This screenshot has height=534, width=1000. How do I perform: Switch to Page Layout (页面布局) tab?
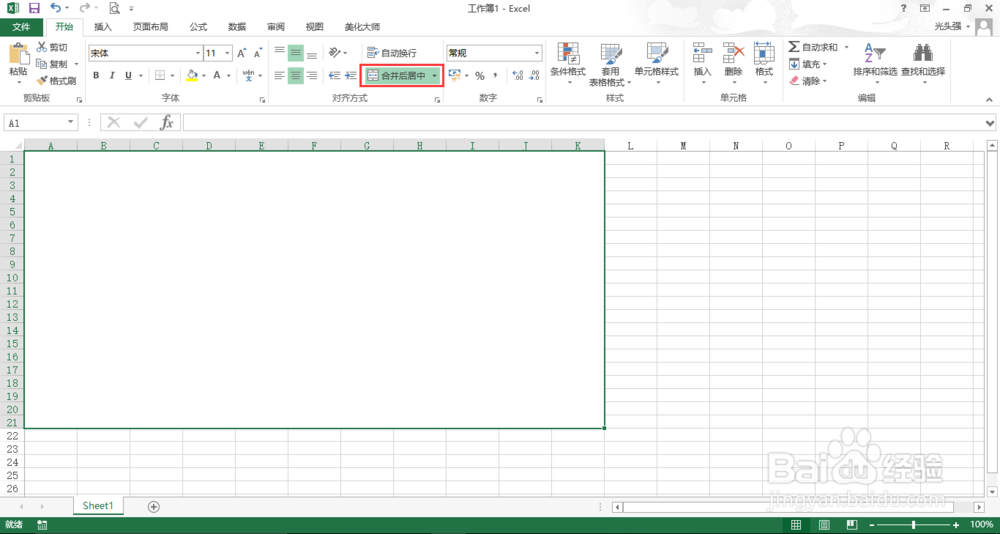click(151, 27)
